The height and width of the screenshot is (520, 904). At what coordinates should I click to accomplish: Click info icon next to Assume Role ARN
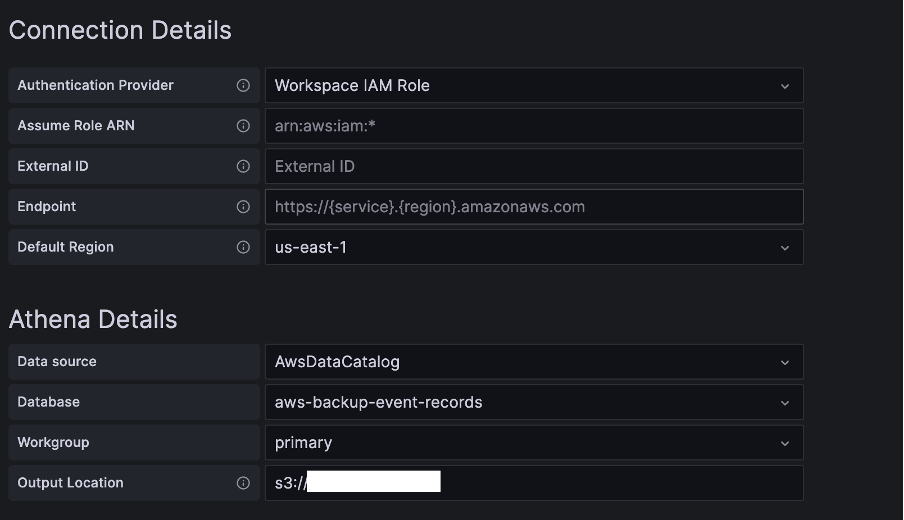243,126
